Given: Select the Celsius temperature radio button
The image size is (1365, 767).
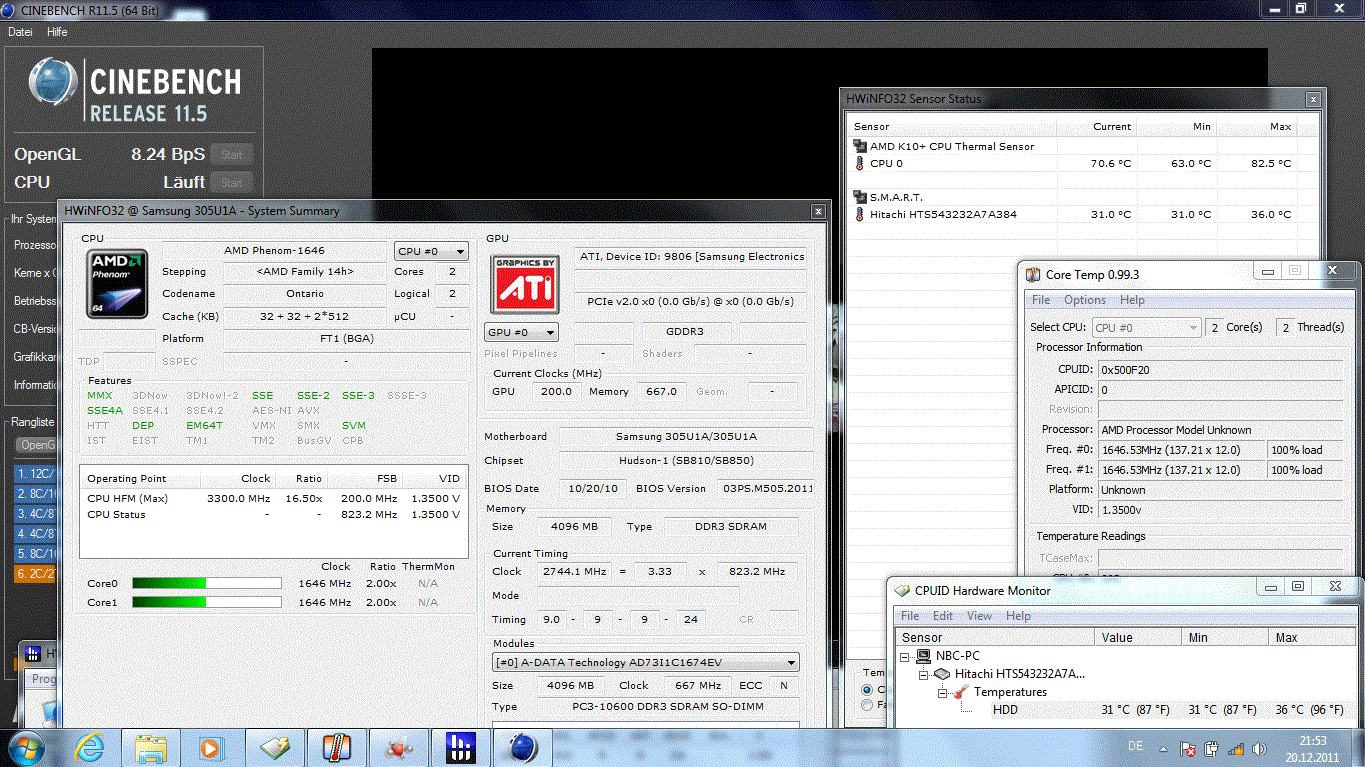Looking at the screenshot, I should [x=867, y=690].
